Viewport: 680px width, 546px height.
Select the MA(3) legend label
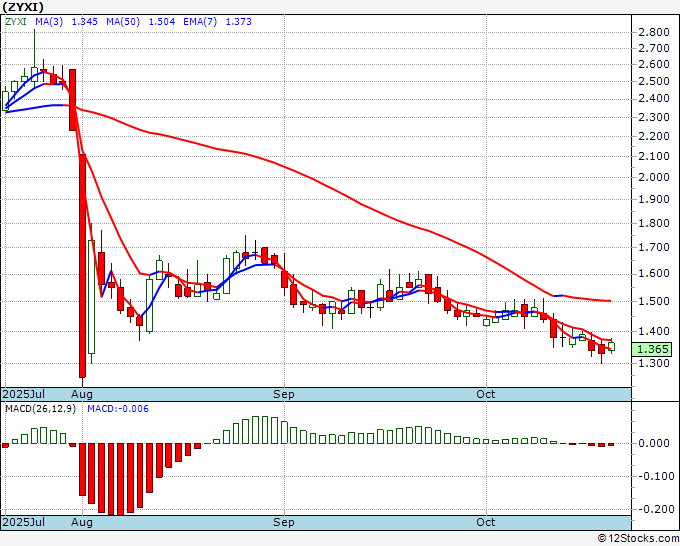[x=49, y=22]
